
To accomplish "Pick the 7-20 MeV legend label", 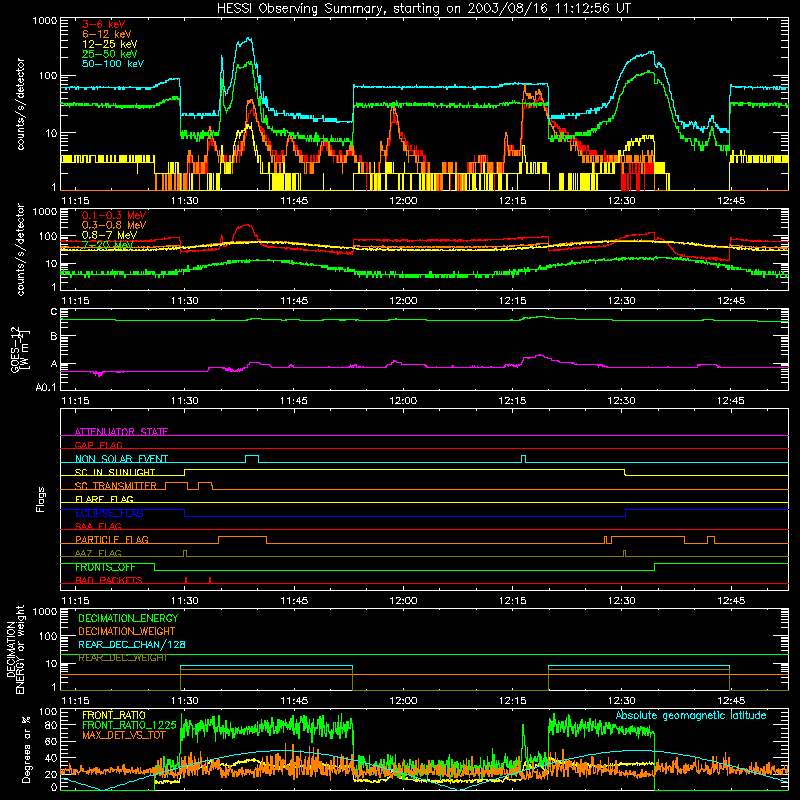I will coord(108,245).
